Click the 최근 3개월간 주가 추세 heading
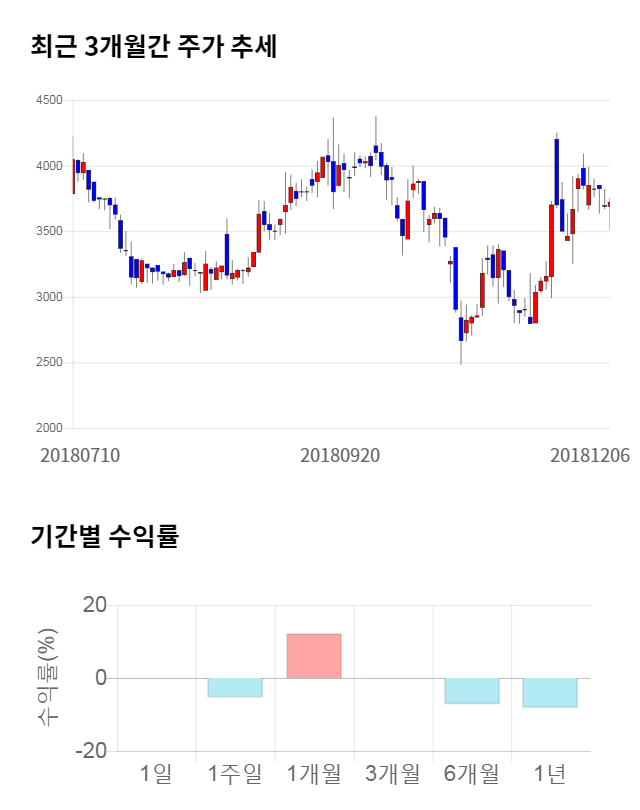 click(153, 47)
